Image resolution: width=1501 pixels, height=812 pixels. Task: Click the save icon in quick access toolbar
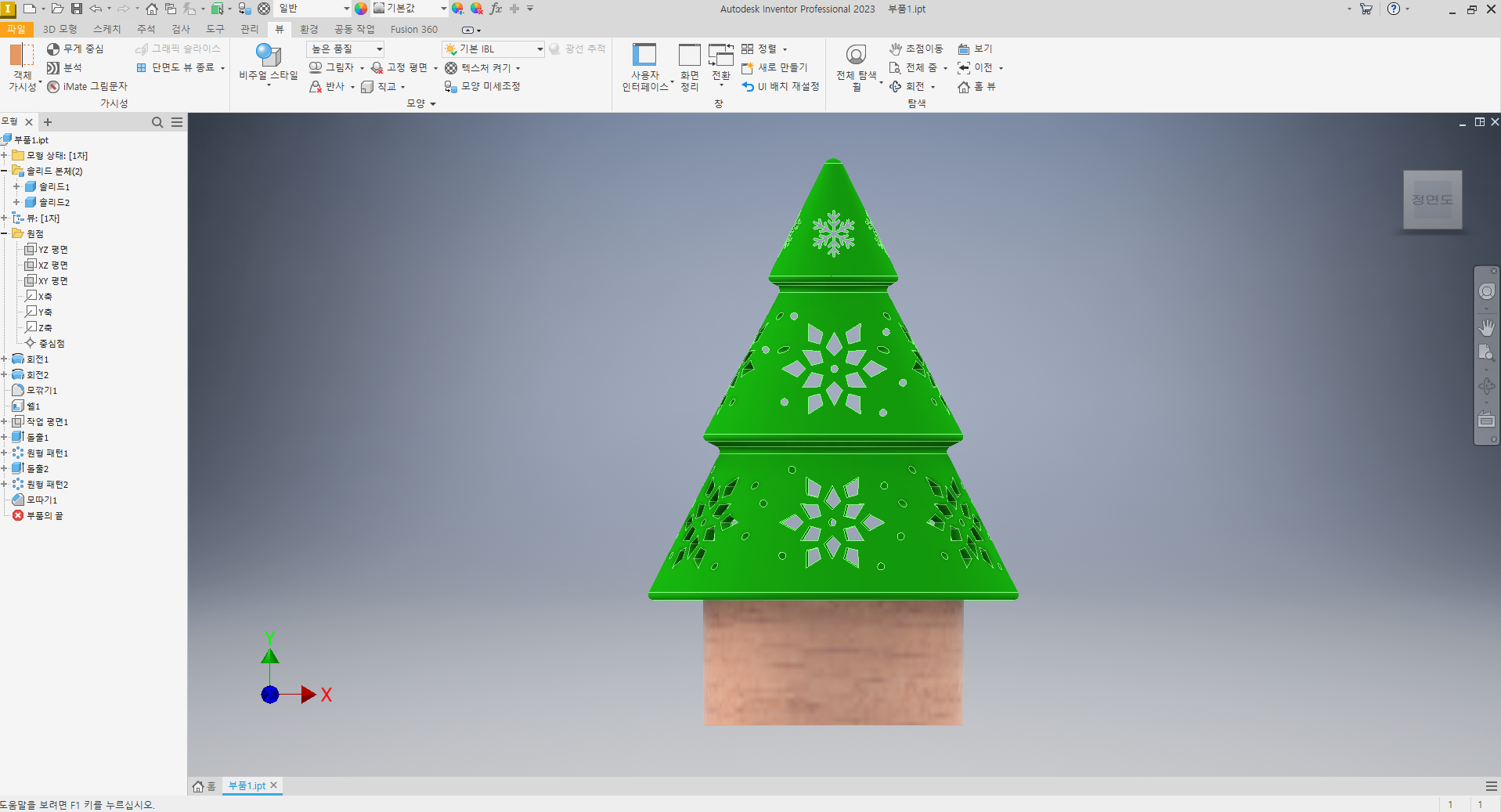click(x=76, y=9)
